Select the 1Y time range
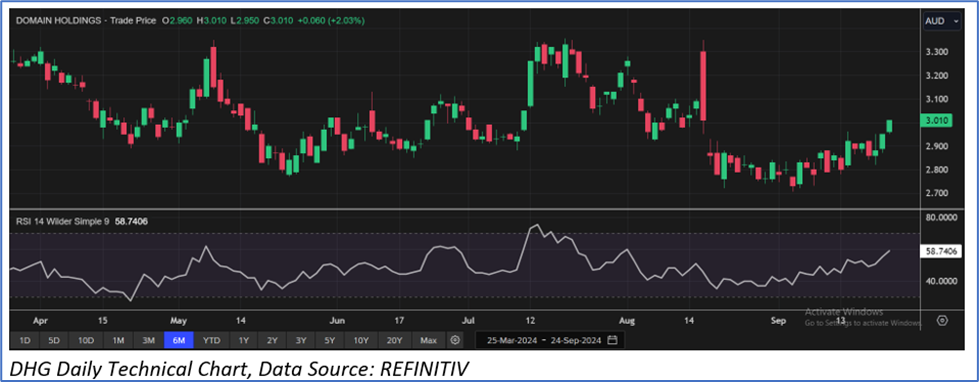Image resolution: width=979 pixels, height=382 pixels. 244,340
